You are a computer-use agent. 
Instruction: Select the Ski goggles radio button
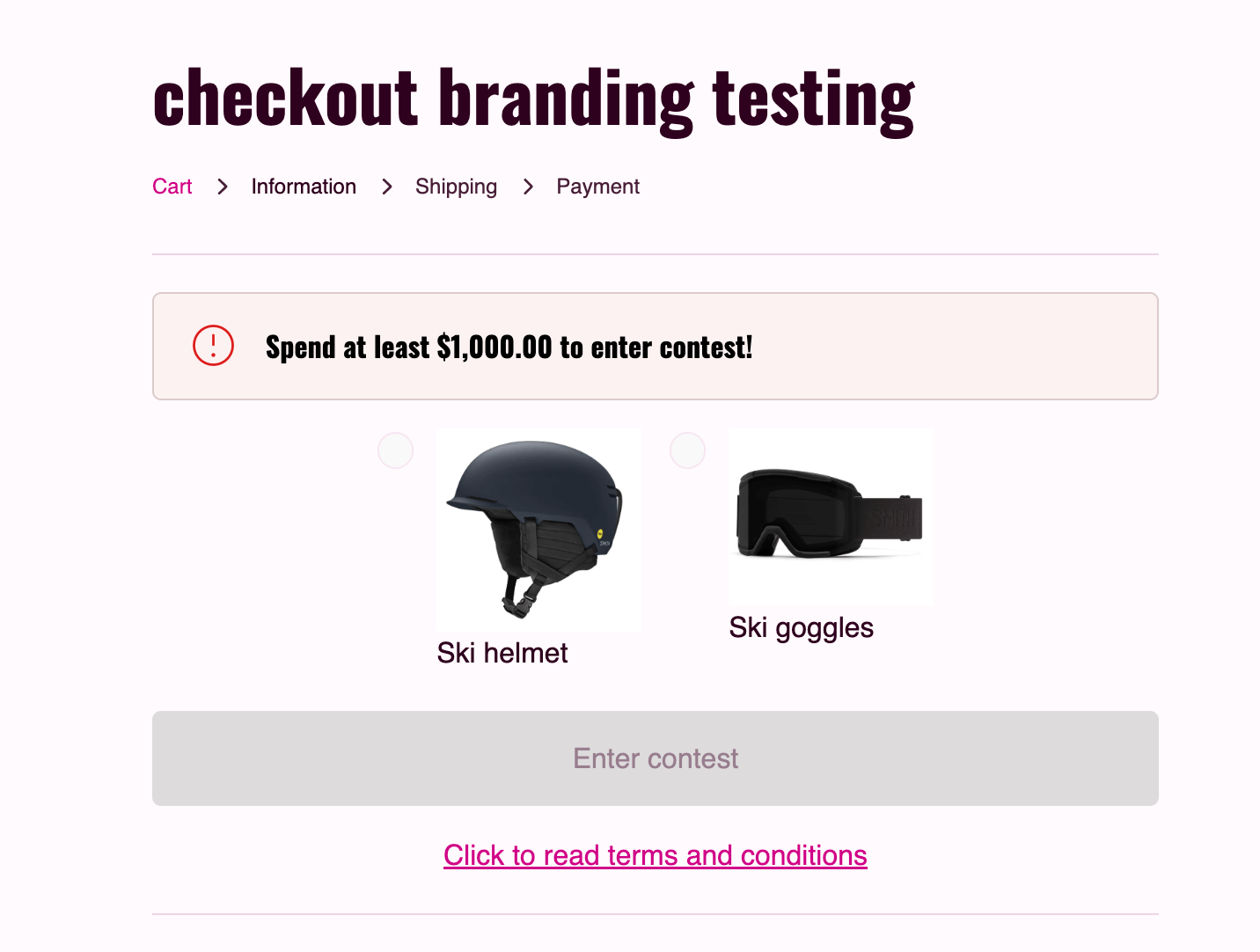[x=687, y=450]
